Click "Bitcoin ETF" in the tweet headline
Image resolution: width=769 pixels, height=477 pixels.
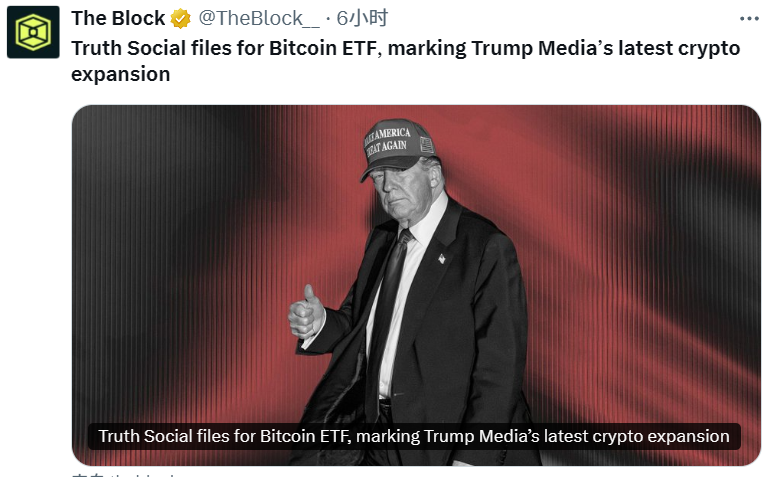[x=325, y=48]
